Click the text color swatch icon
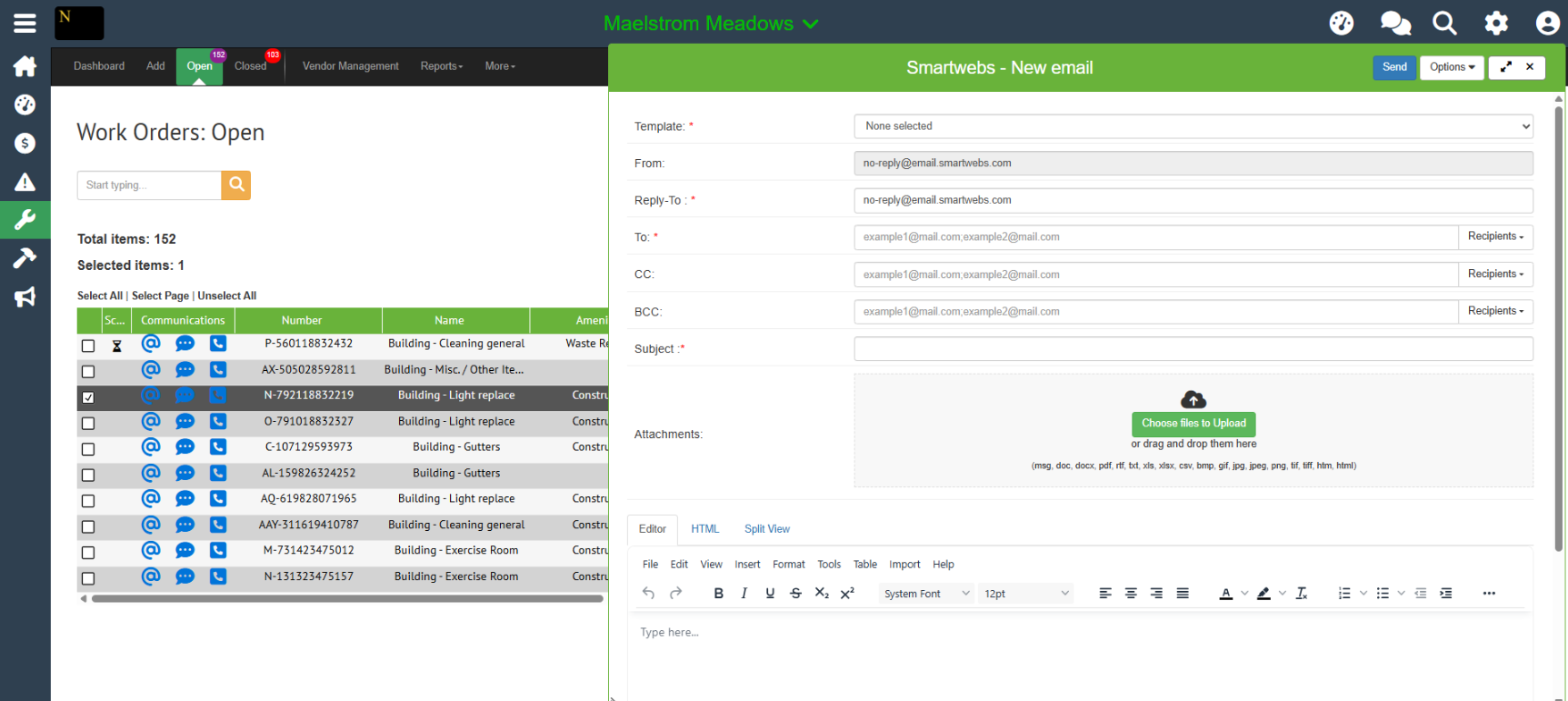The image size is (1568, 701). (1225, 594)
